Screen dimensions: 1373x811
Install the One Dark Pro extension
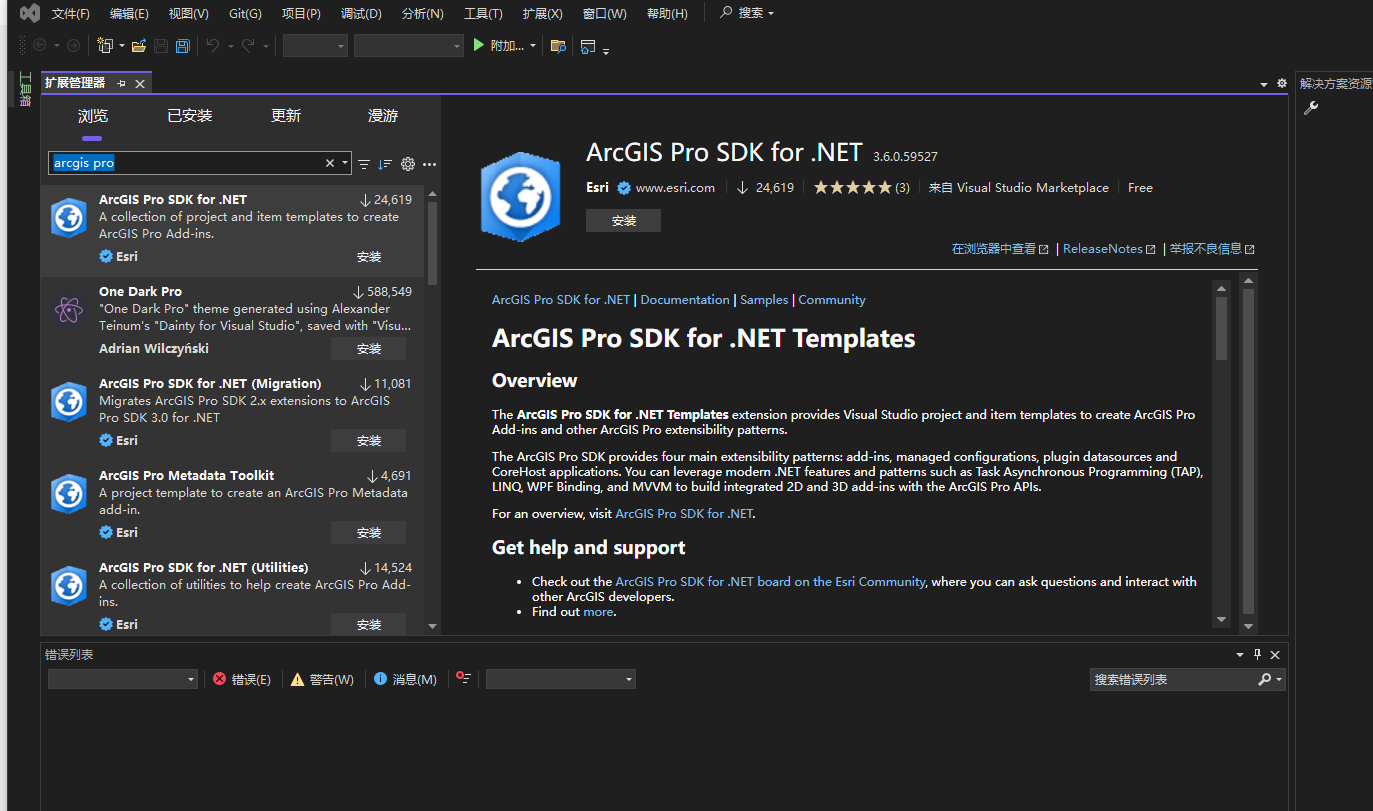pyautogui.click(x=369, y=349)
